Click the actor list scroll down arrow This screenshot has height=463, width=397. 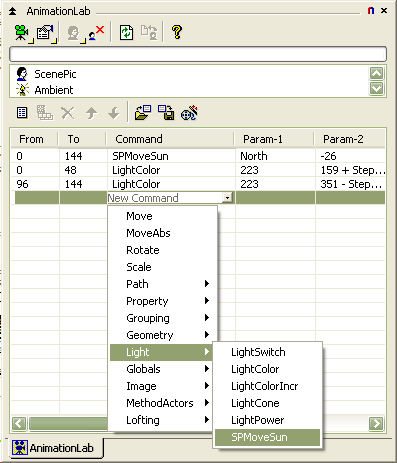click(x=377, y=89)
